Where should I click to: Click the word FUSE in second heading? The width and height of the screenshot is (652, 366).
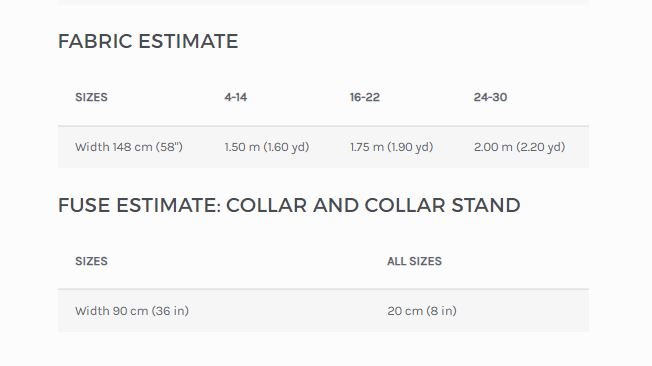pyautogui.click(x=84, y=205)
